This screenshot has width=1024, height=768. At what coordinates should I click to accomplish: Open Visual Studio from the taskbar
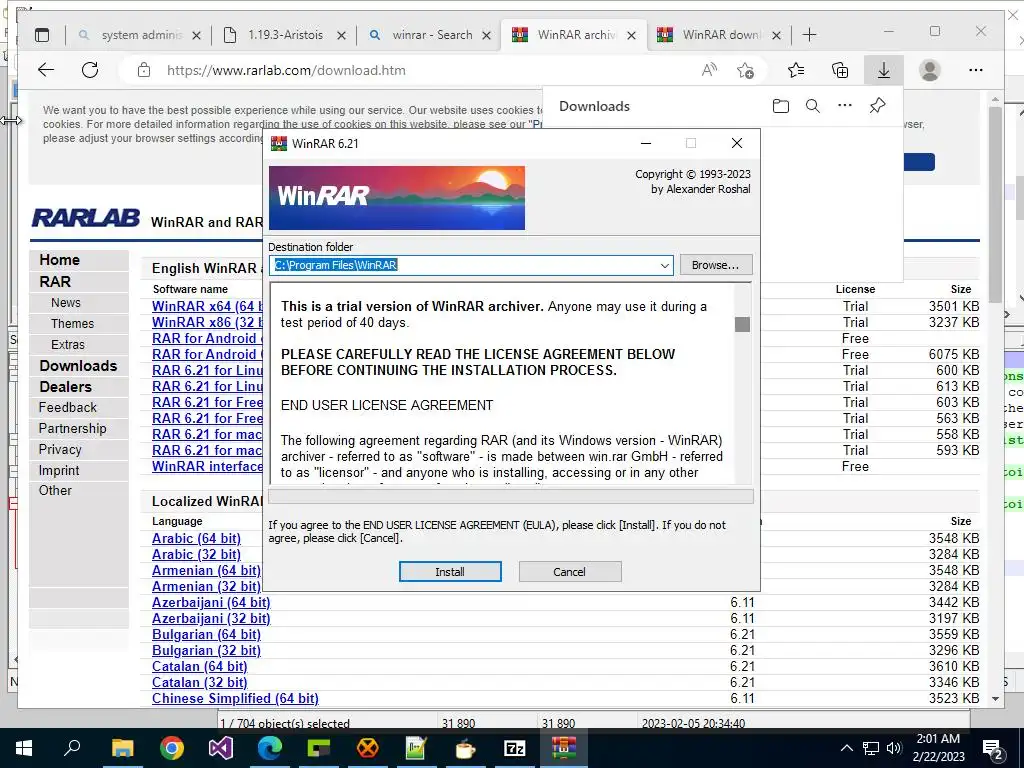[x=221, y=748]
